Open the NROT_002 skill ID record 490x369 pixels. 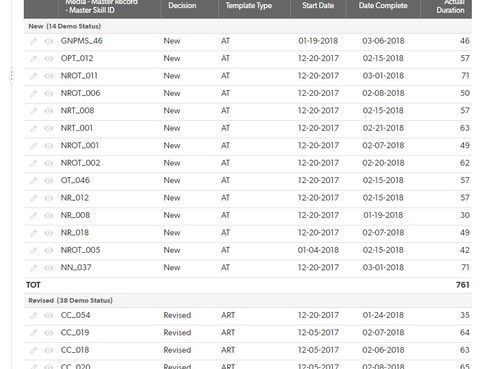tap(80, 163)
